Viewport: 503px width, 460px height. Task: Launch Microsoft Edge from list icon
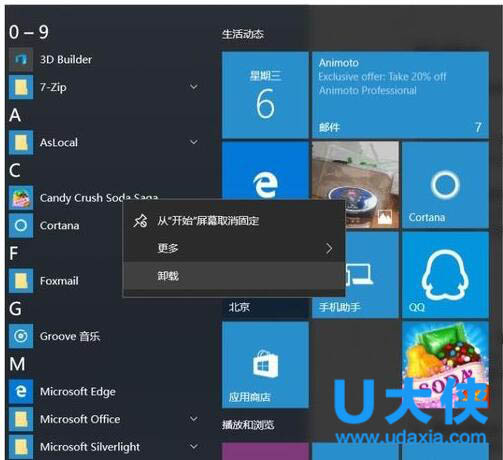click(x=21, y=392)
